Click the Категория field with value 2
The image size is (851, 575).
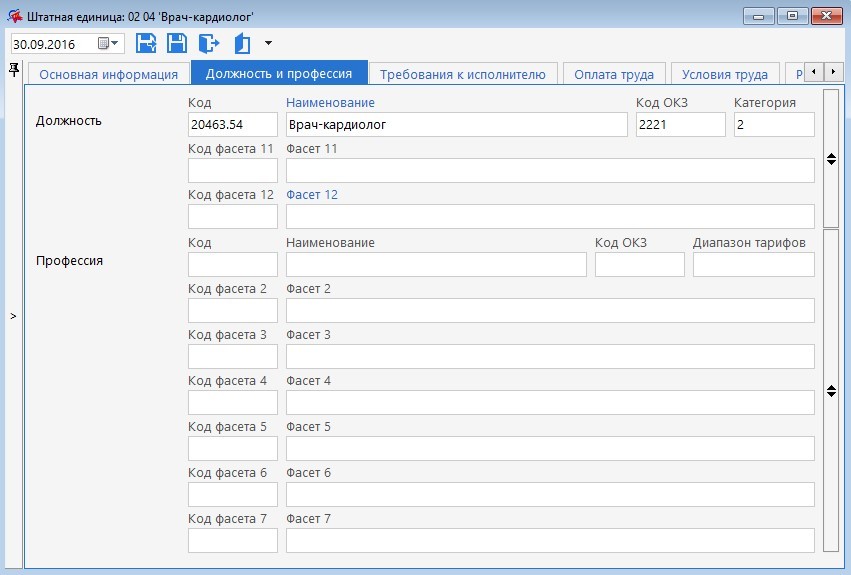pos(774,124)
